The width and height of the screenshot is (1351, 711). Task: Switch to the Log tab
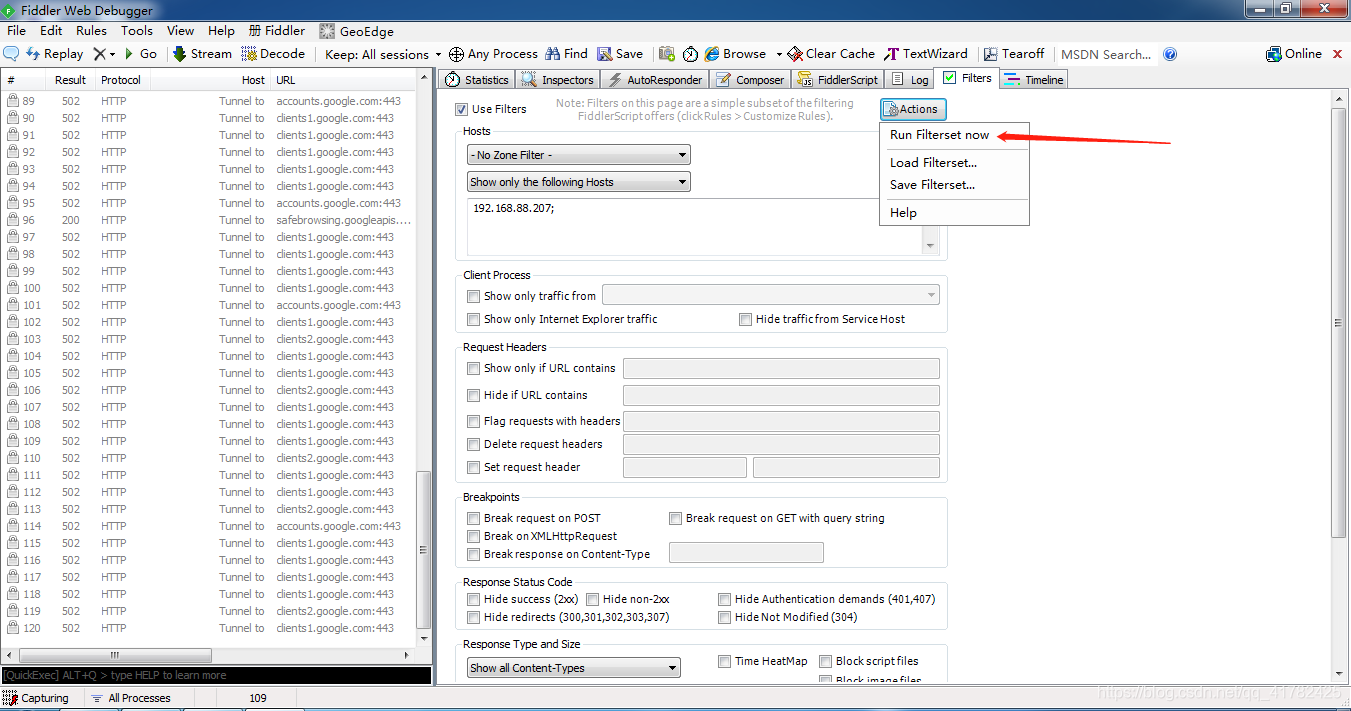coord(911,79)
